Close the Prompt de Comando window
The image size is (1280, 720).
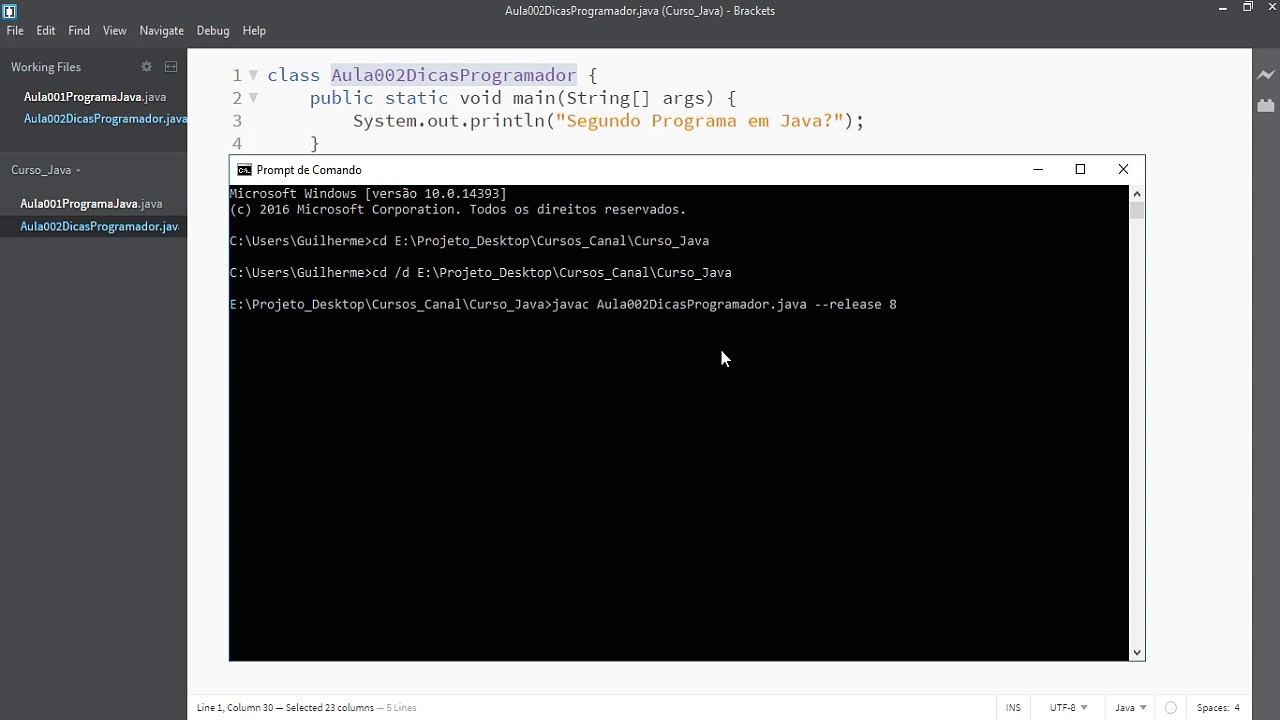(x=1123, y=170)
